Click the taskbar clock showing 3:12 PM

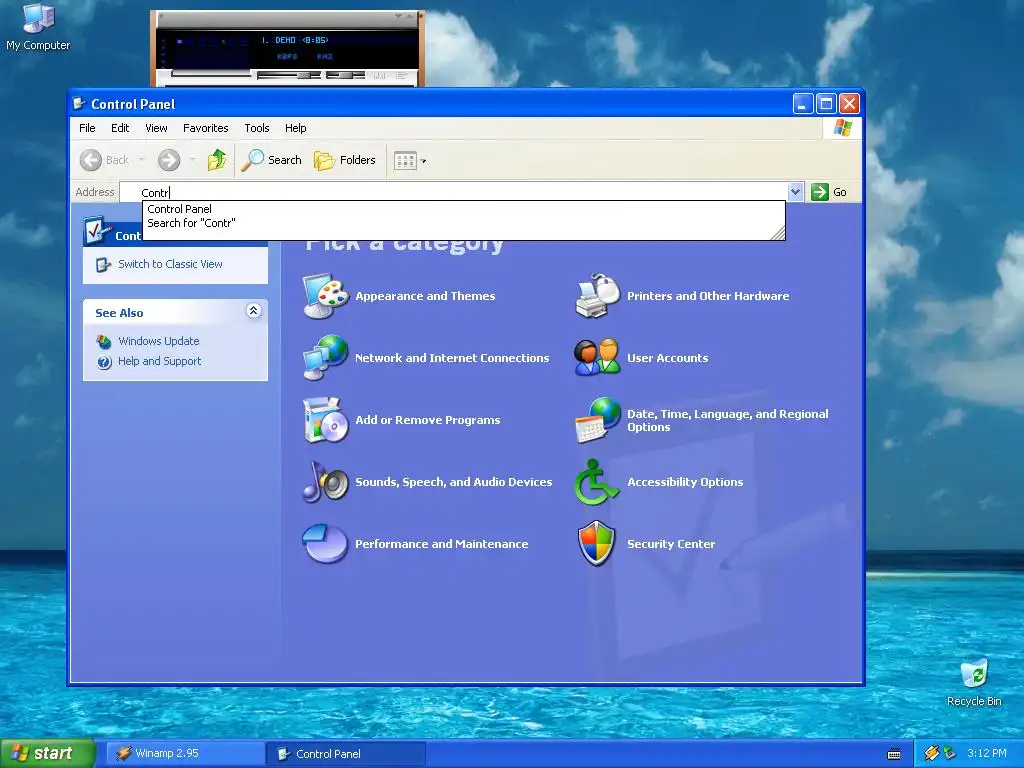tap(987, 753)
